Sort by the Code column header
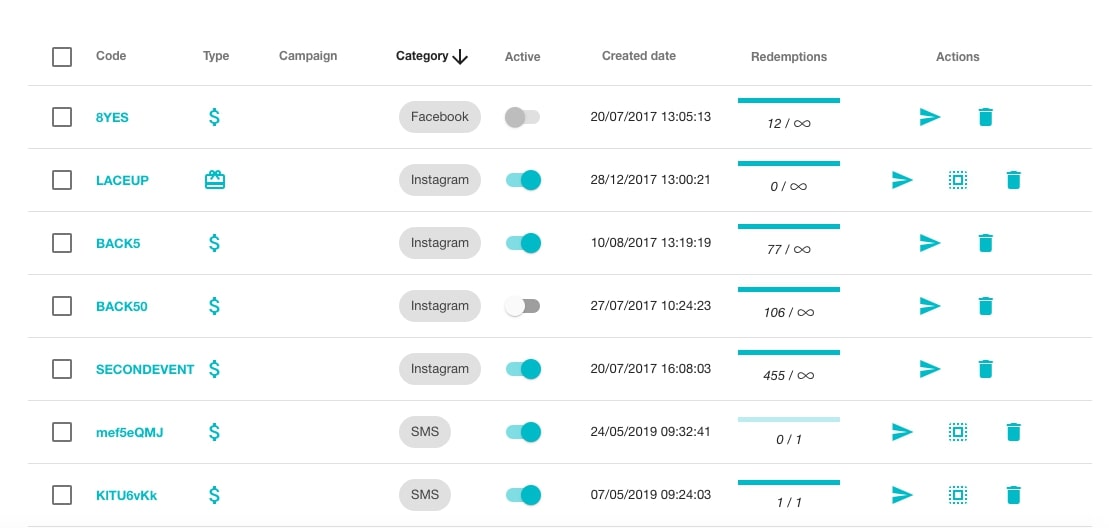The width and height of the screenshot is (1109, 528). (111, 56)
